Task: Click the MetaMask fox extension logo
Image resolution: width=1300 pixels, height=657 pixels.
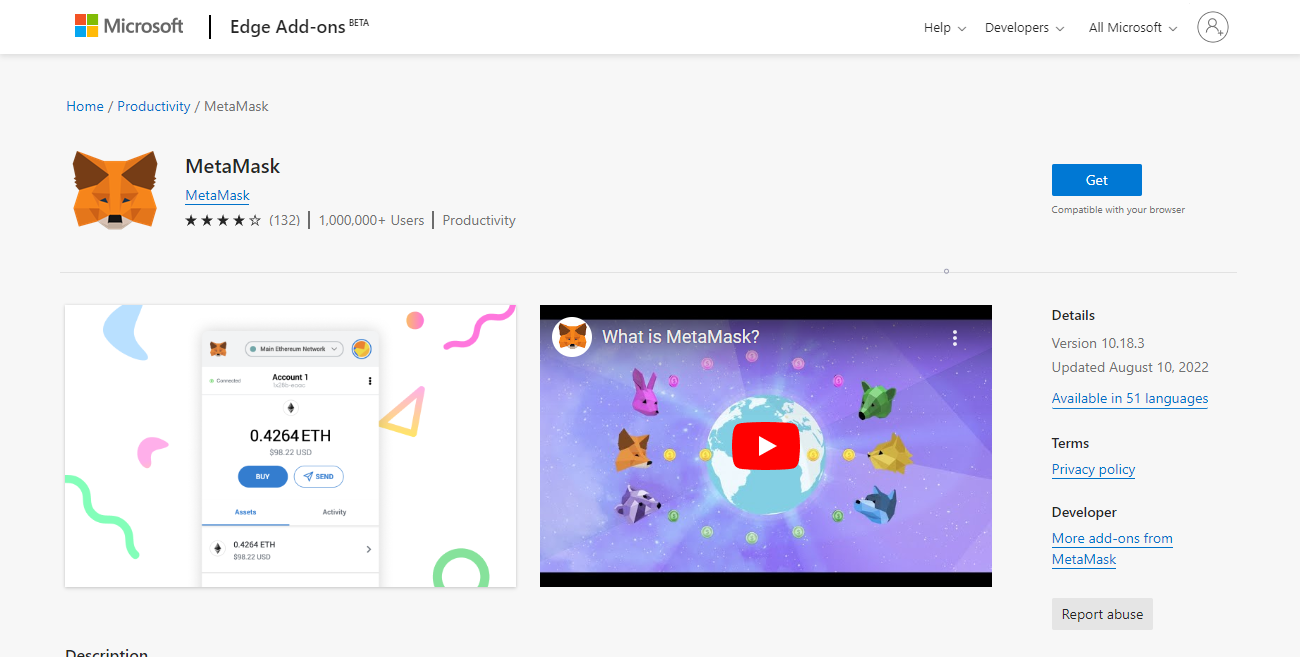Action: 115,190
